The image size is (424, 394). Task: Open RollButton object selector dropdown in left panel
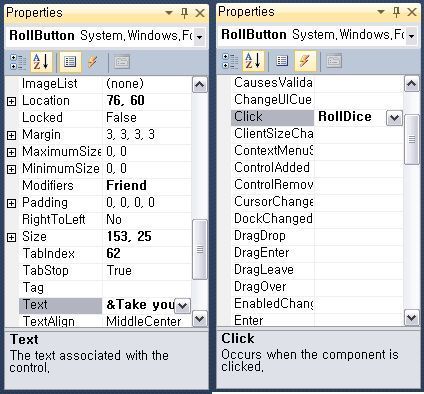199,37
